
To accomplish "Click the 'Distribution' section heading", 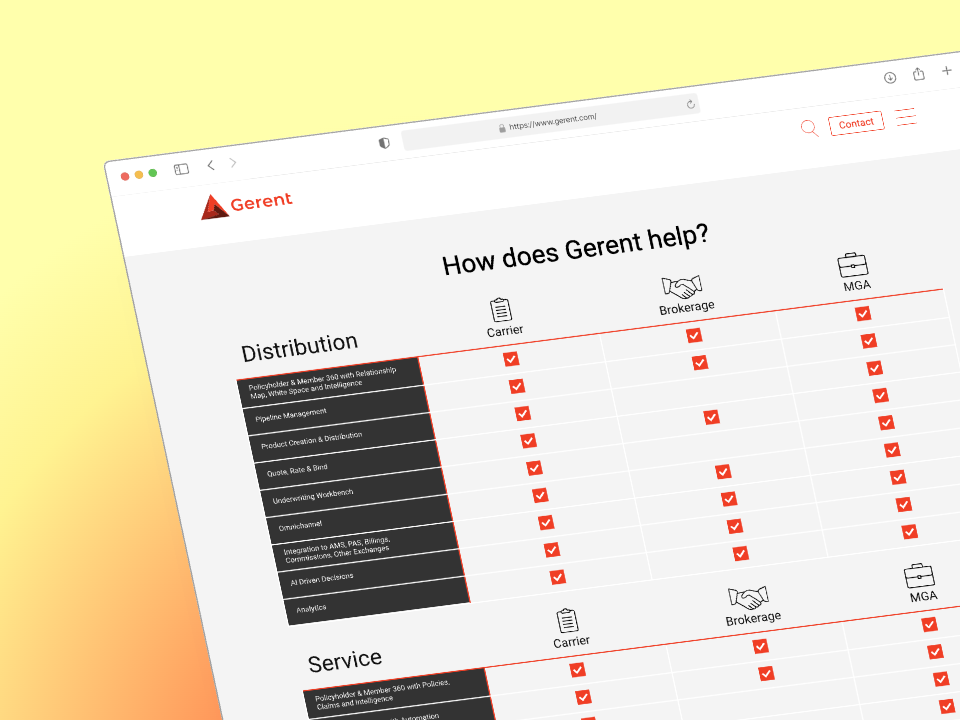I will [299, 348].
